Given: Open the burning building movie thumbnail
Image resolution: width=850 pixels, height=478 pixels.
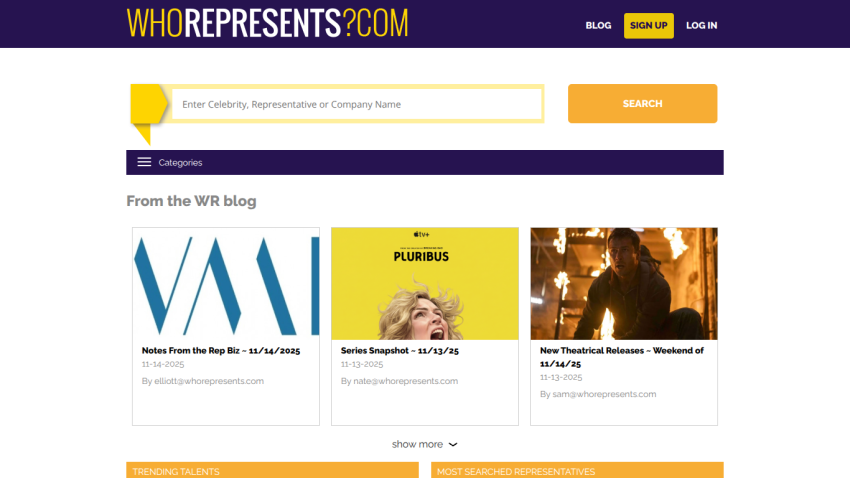Looking at the screenshot, I should (x=624, y=283).
